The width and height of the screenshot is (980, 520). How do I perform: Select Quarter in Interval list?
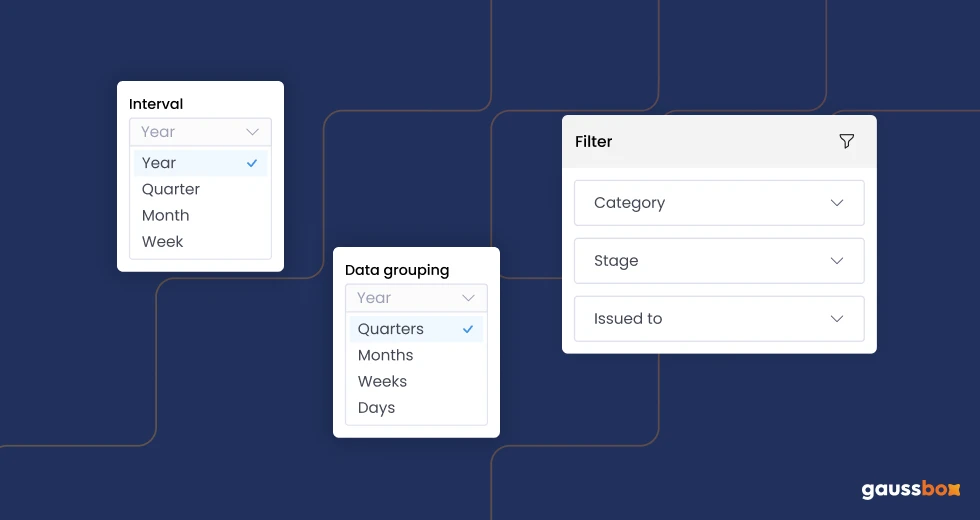coord(171,189)
